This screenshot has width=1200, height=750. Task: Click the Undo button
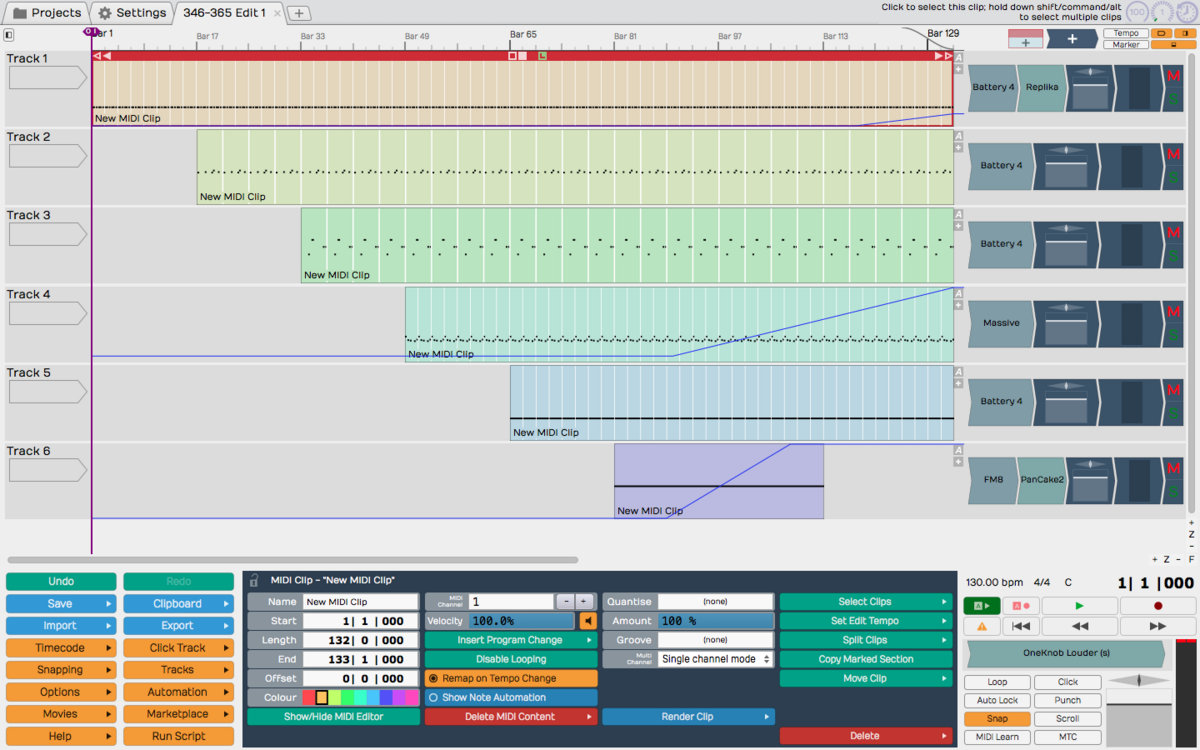tap(61, 581)
